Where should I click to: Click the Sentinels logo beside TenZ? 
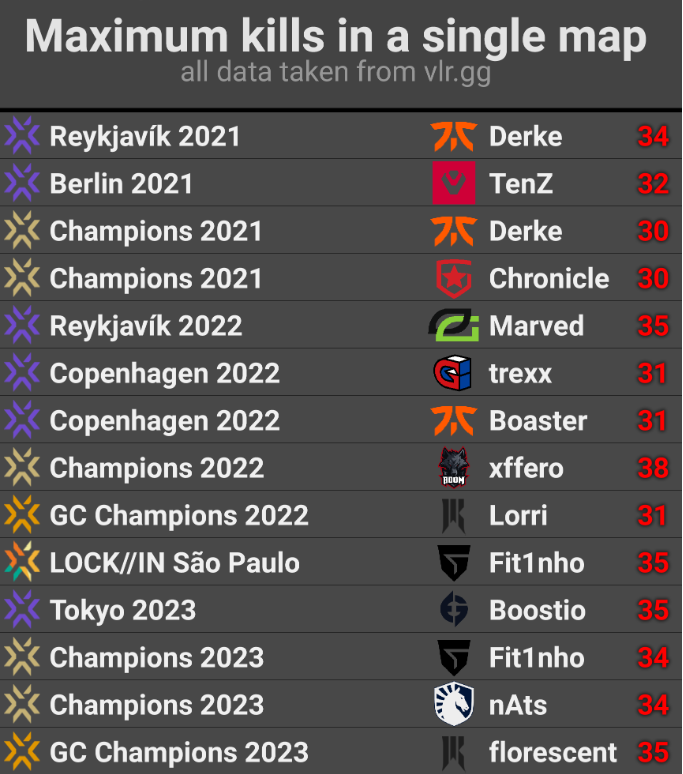(453, 184)
